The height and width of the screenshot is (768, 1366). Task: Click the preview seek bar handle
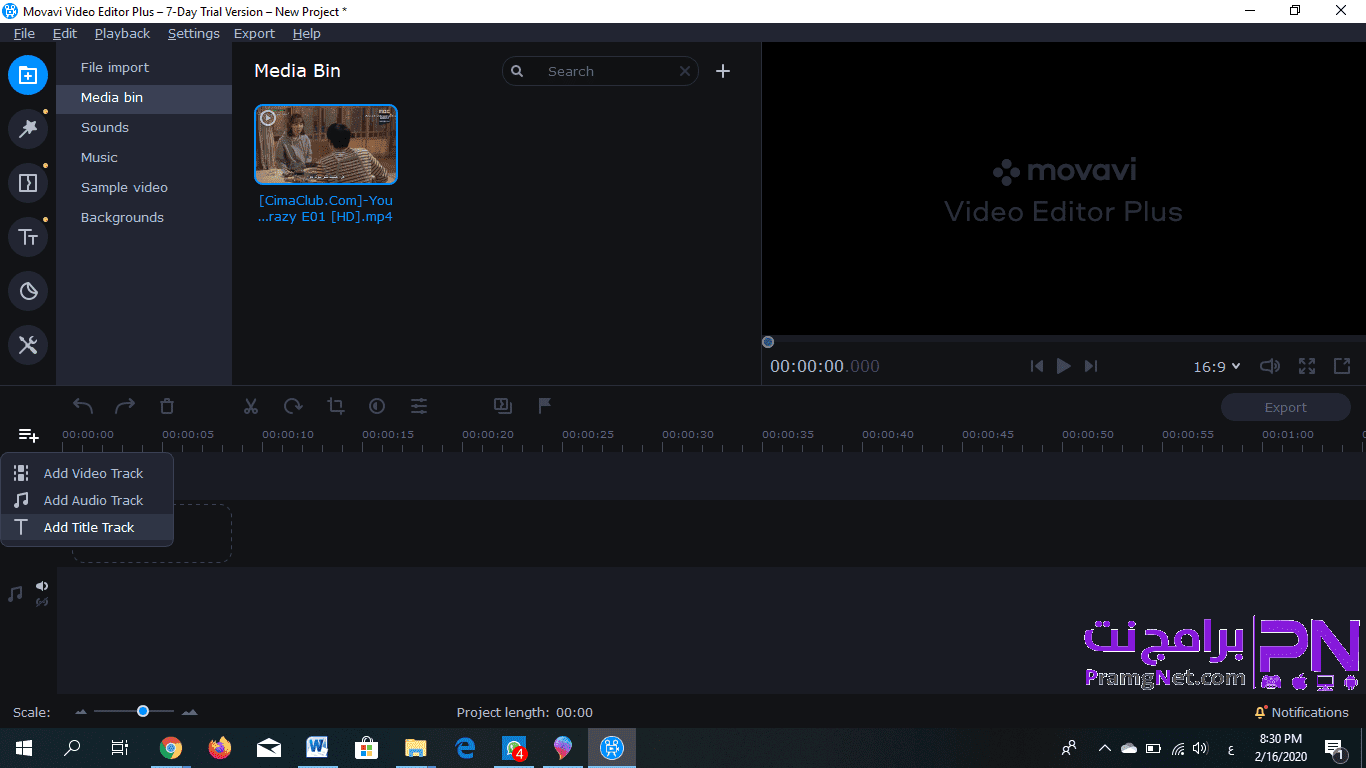point(768,342)
